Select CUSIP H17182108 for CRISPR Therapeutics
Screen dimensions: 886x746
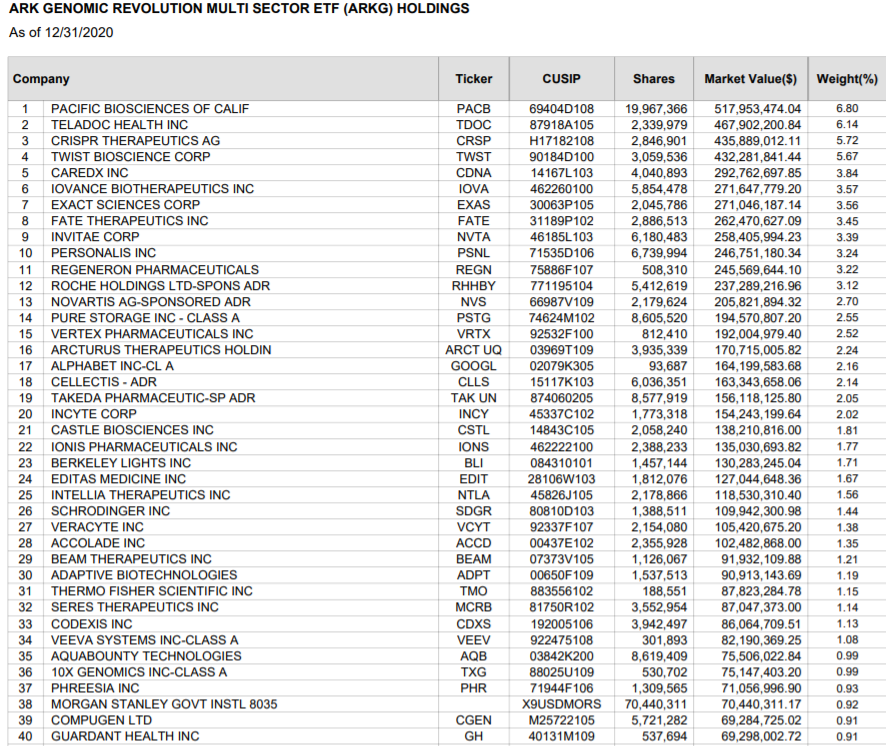561,141
